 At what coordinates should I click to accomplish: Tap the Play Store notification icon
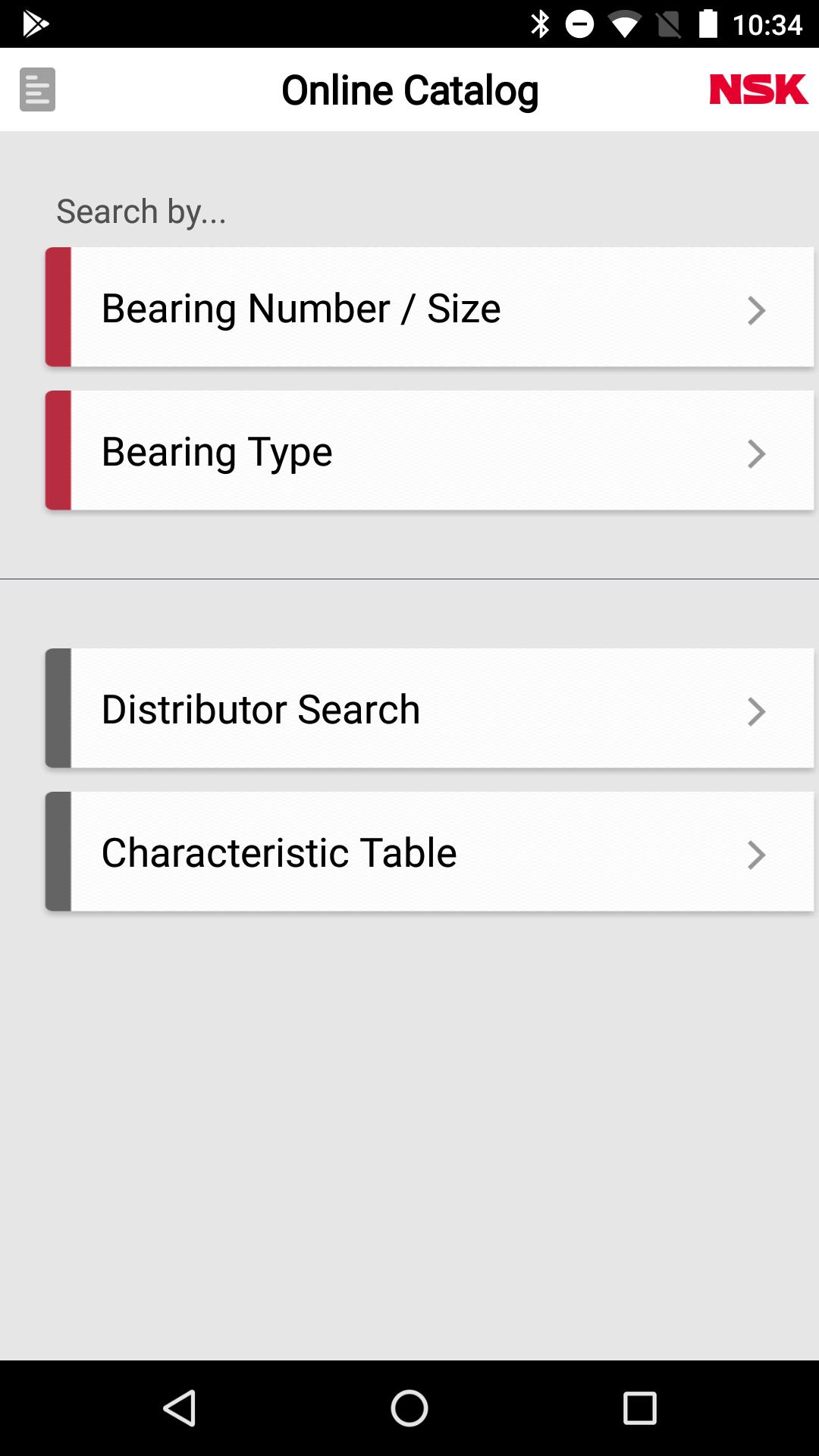35,24
